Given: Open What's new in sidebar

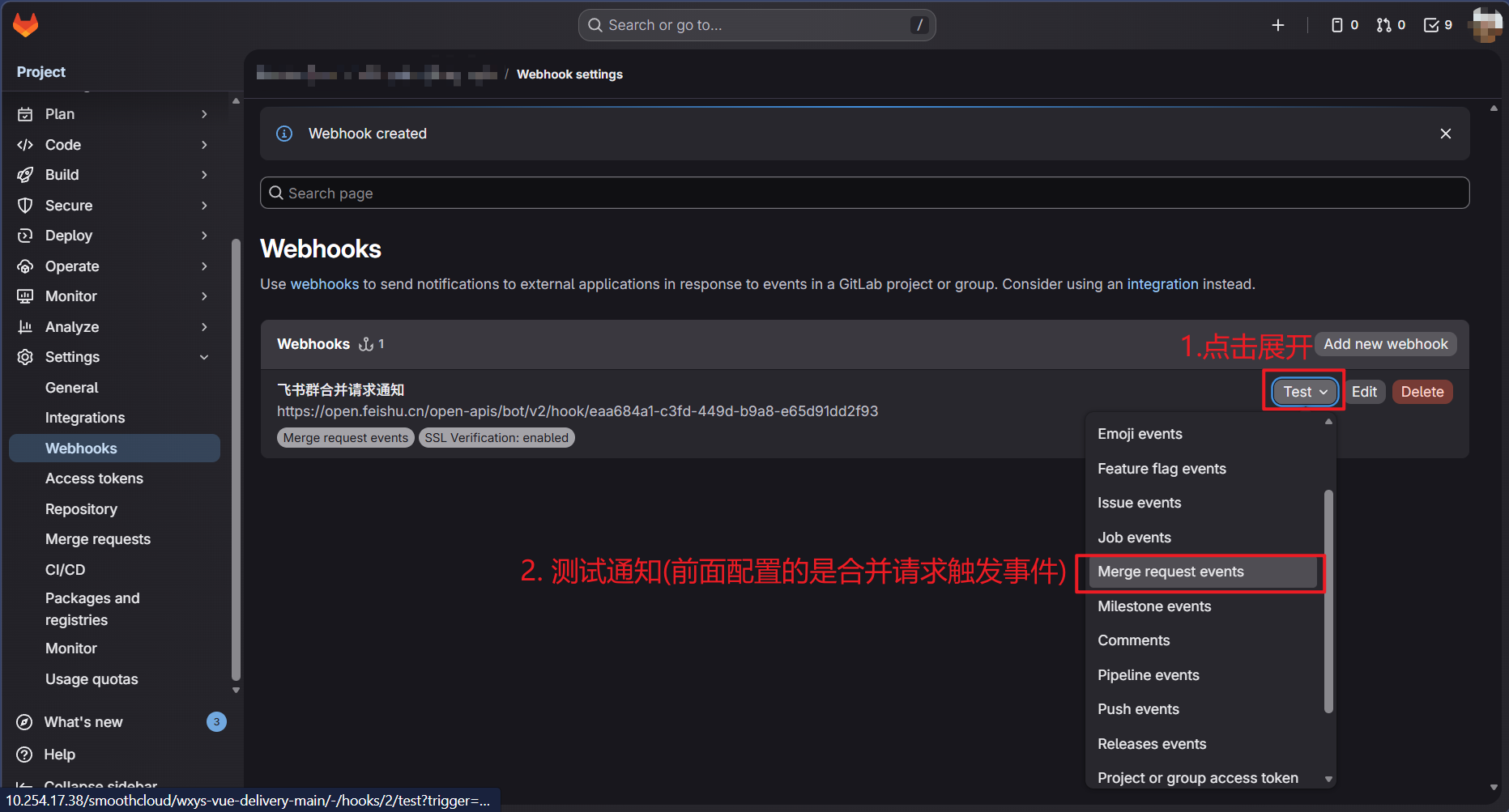Looking at the screenshot, I should pos(83,722).
